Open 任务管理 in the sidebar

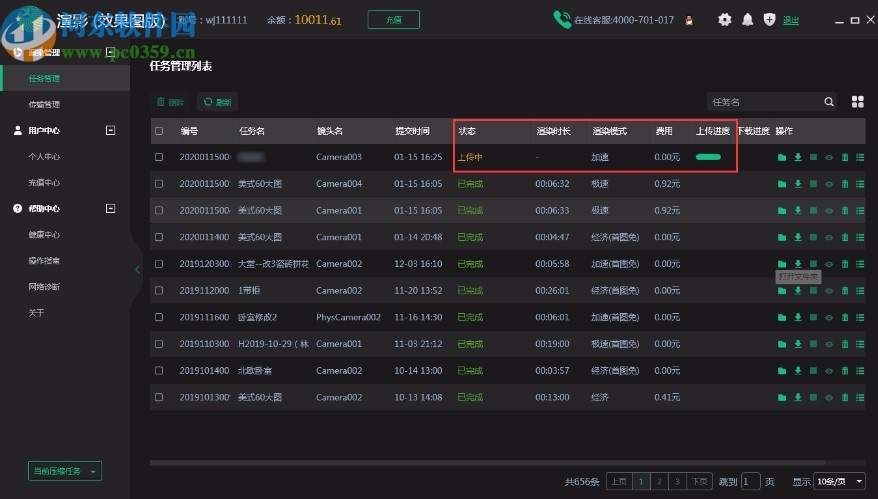click(66, 78)
